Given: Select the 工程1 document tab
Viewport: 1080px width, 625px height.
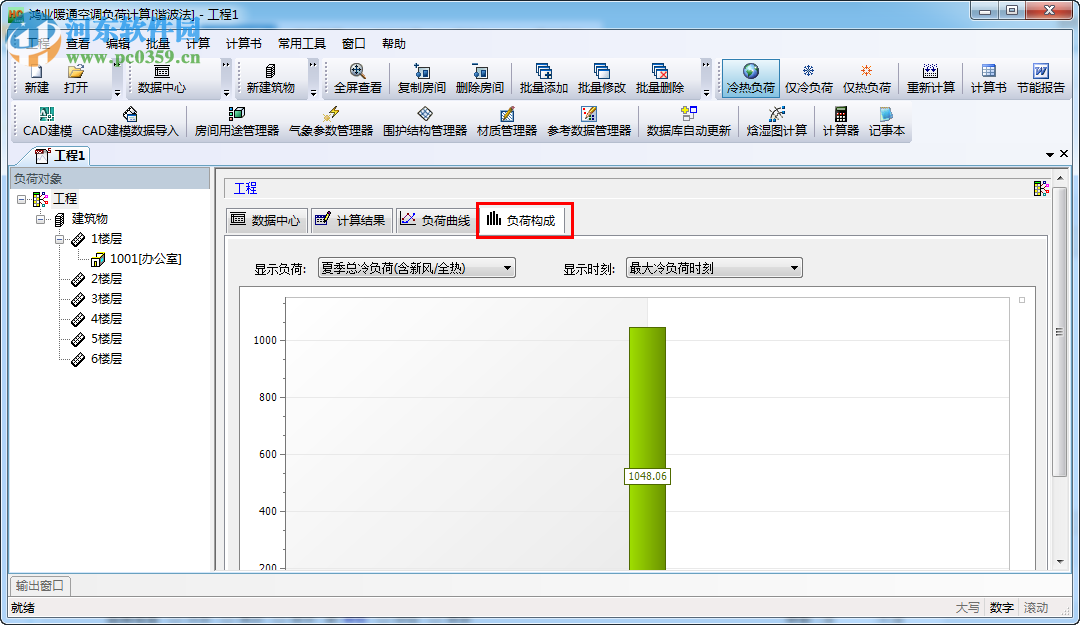Looking at the screenshot, I should pyautogui.click(x=60, y=156).
